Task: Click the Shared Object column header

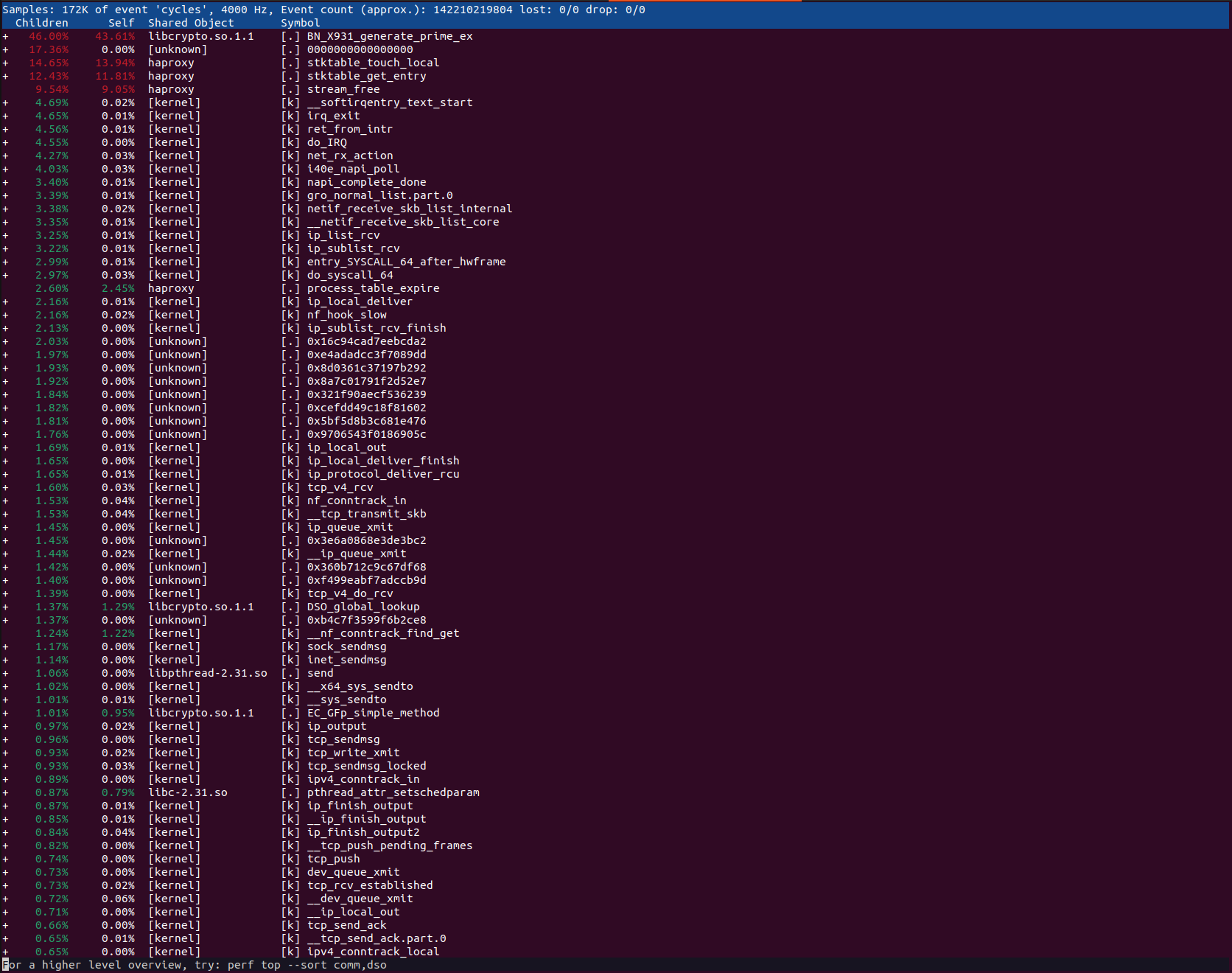Action: point(191,23)
